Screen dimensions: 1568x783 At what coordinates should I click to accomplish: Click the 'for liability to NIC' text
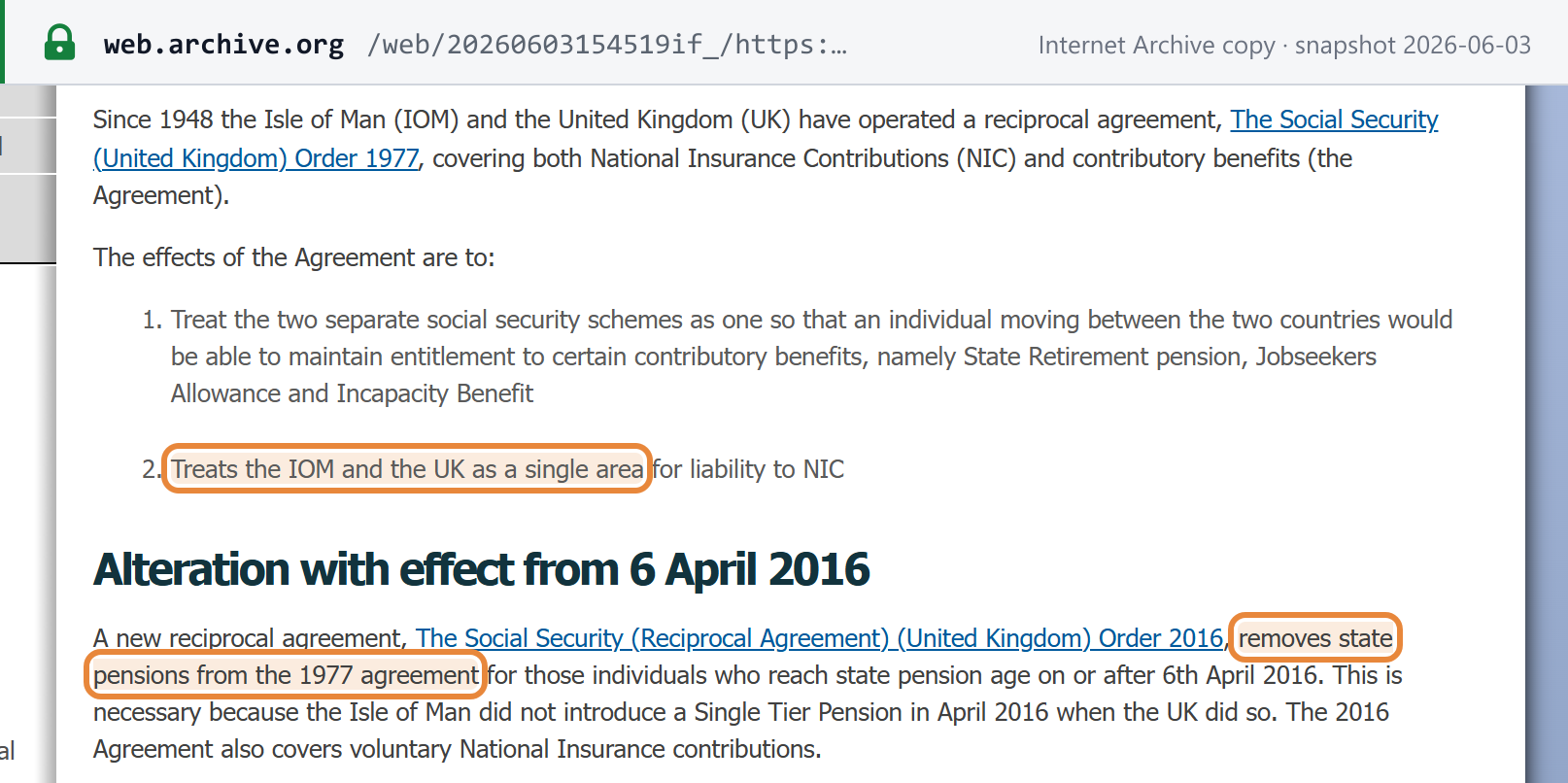pos(748,469)
